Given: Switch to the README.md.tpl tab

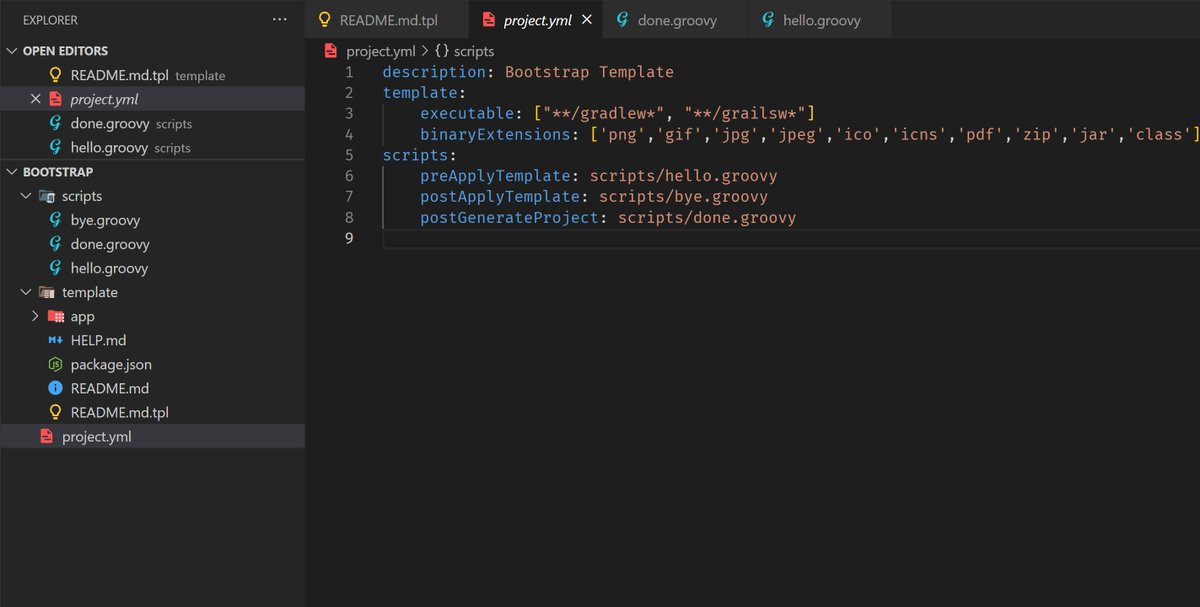Looking at the screenshot, I should tap(388, 20).
